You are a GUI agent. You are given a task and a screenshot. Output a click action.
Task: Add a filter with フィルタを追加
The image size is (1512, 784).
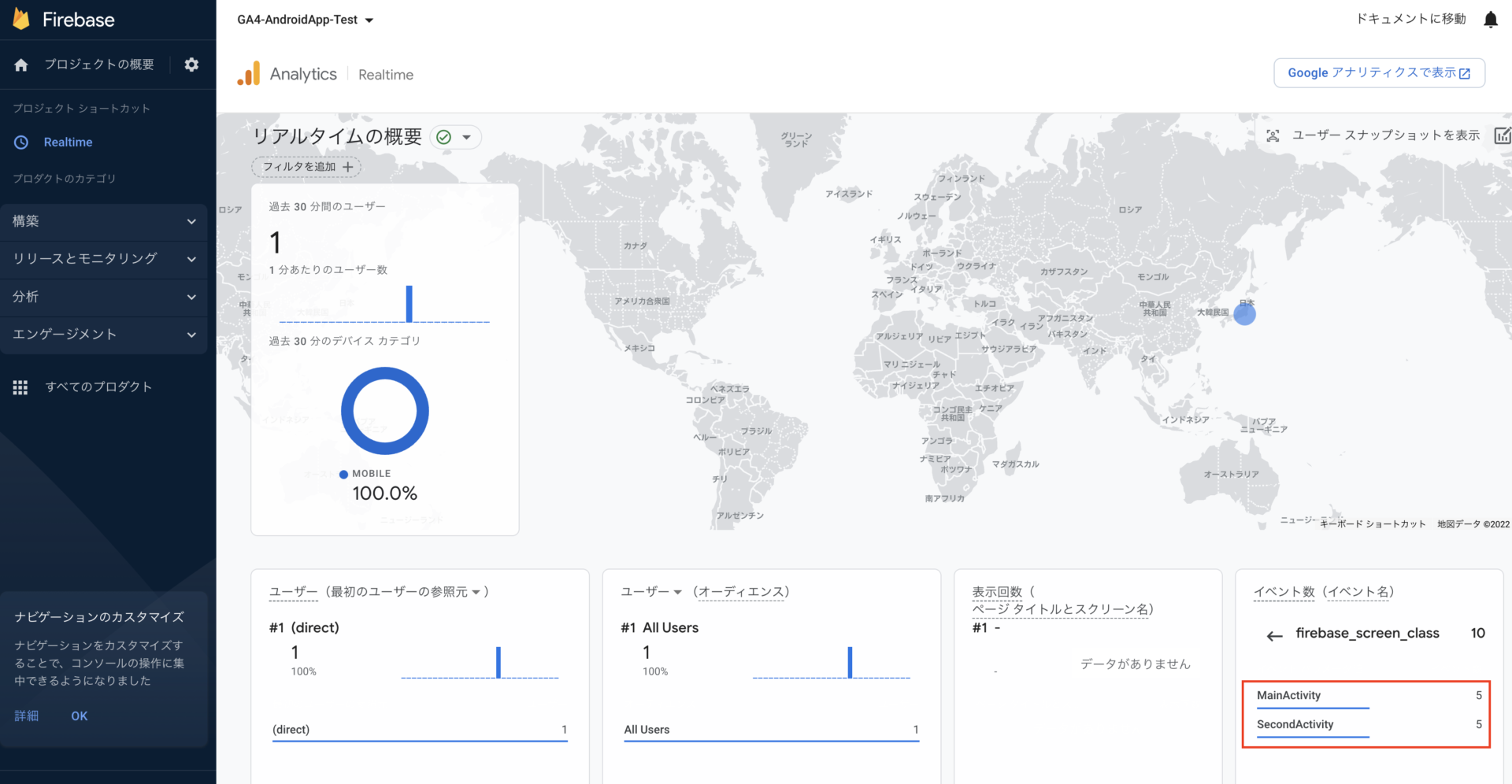[x=306, y=166]
